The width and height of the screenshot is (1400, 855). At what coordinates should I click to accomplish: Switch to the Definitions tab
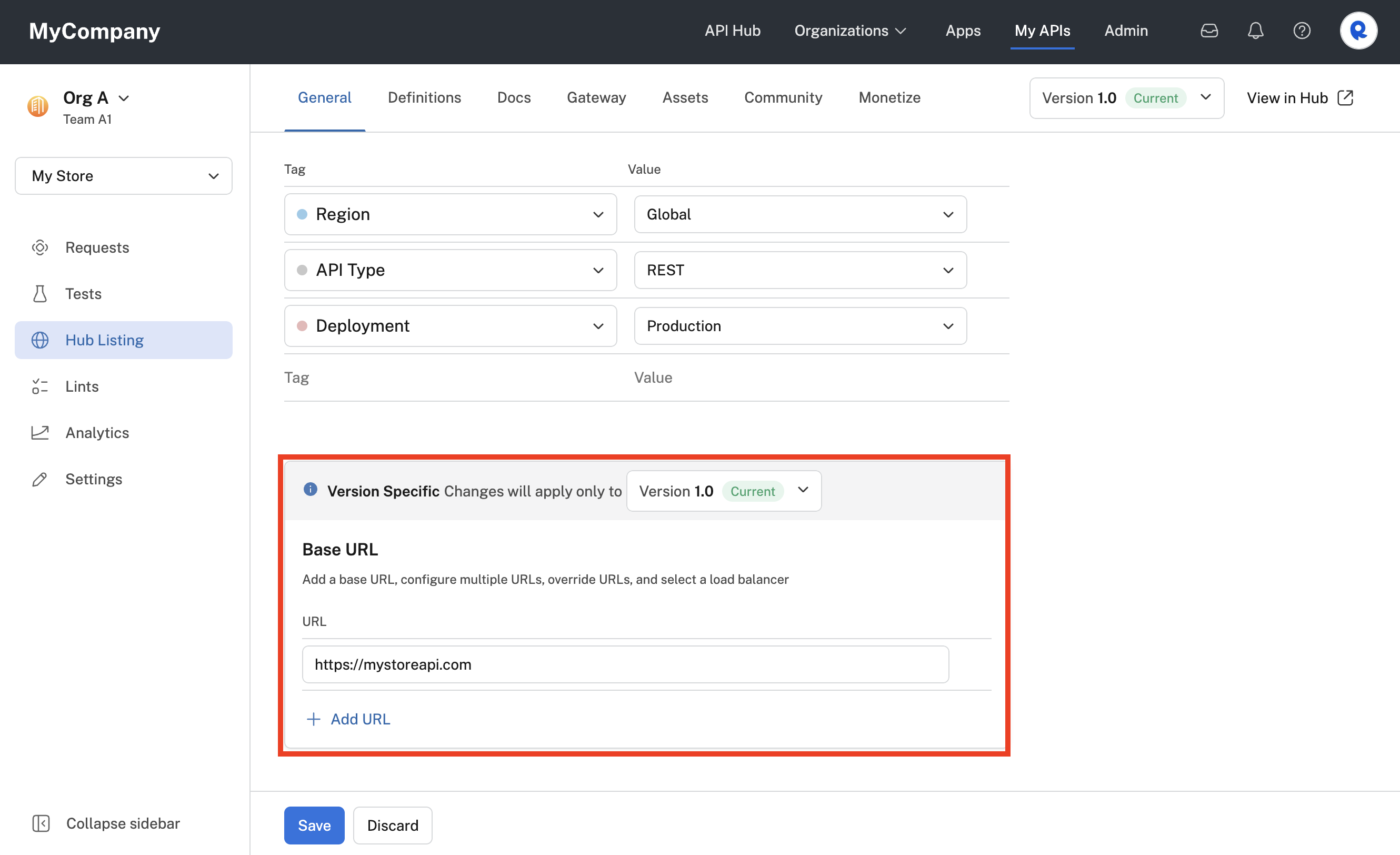pyautogui.click(x=424, y=98)
